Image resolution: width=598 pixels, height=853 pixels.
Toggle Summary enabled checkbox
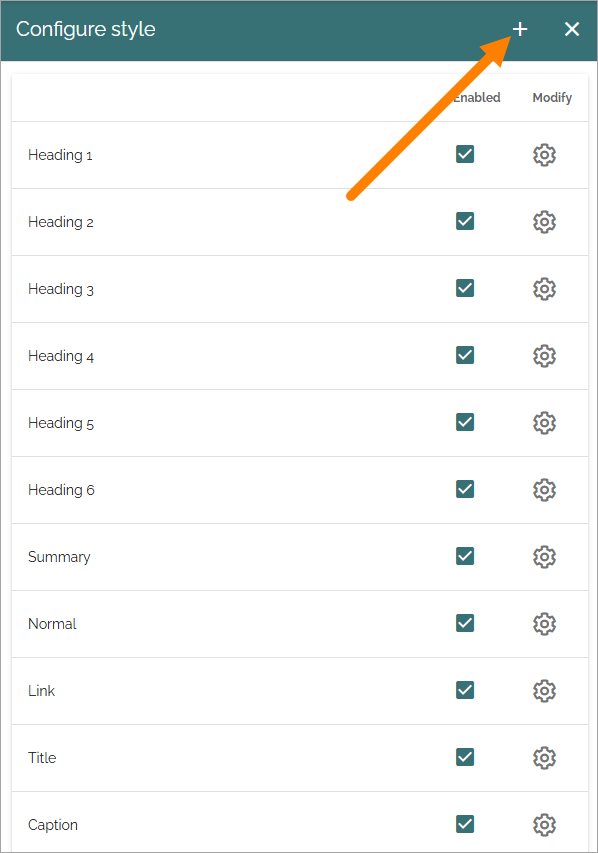coord(465,556)
